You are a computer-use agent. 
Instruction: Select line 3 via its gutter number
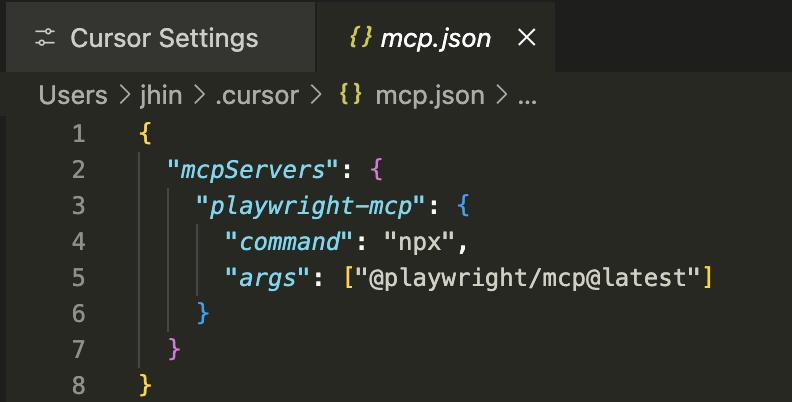pyautogui.click(x=79, y=205)
